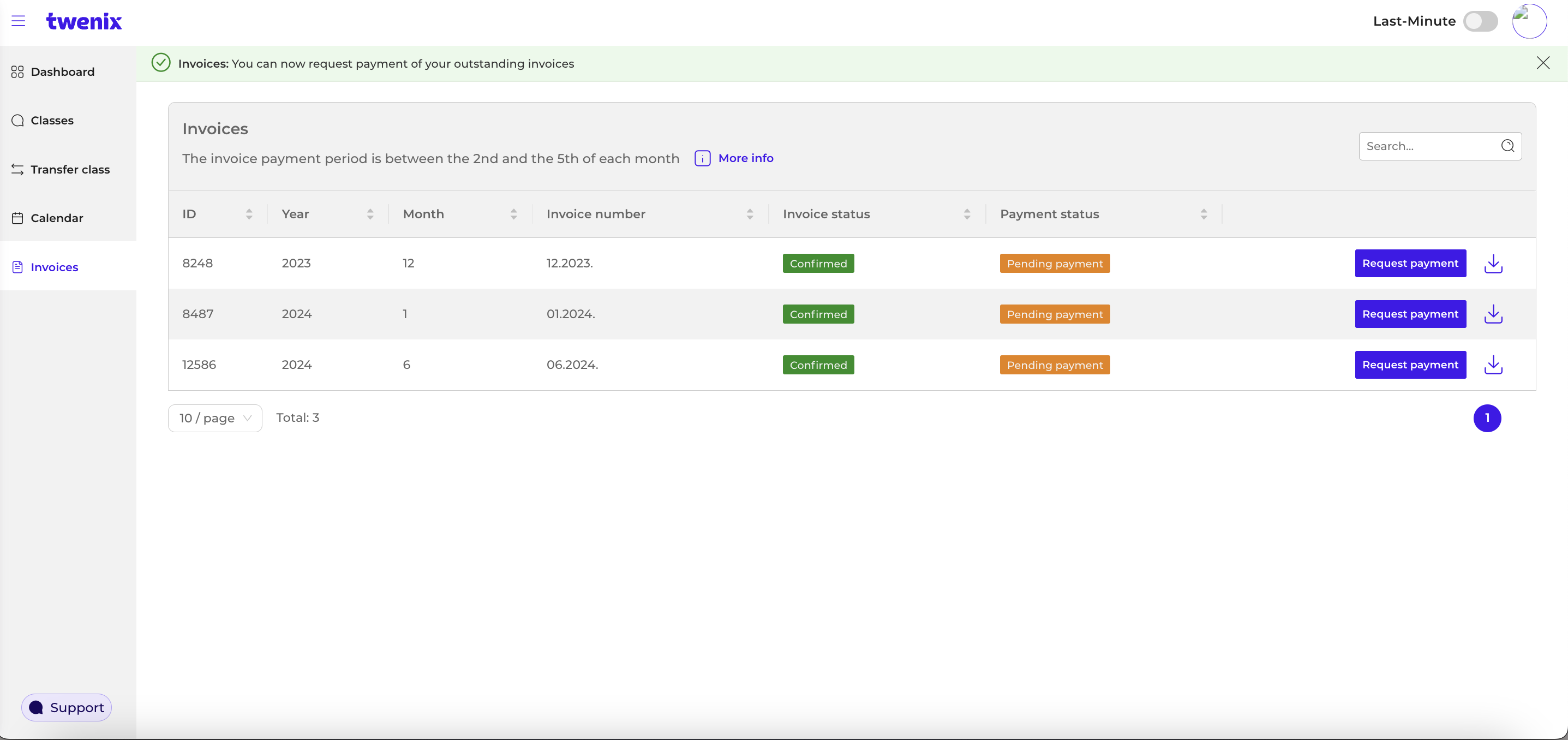Download invoice 8487
This screenshot has width=1568, height=740.
tap(1493, 314)
